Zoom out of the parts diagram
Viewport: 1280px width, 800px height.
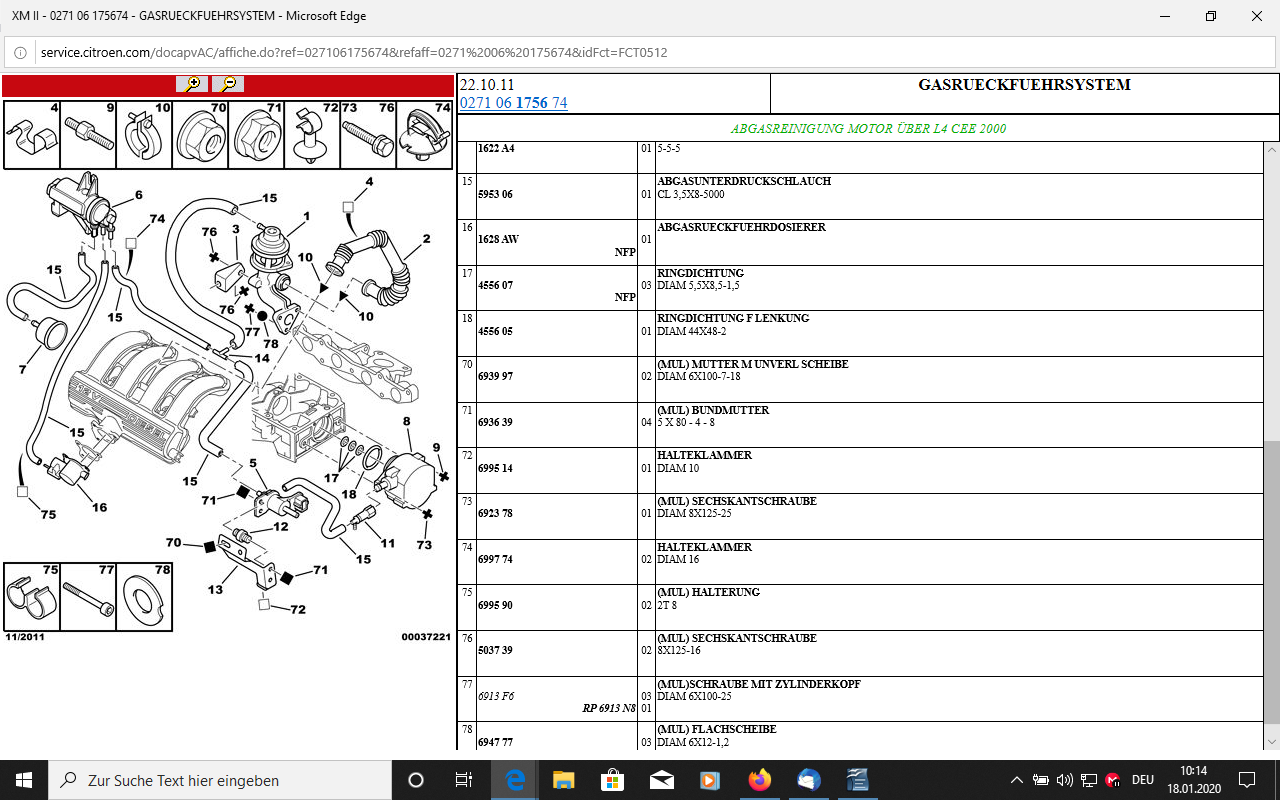(227, 85)
